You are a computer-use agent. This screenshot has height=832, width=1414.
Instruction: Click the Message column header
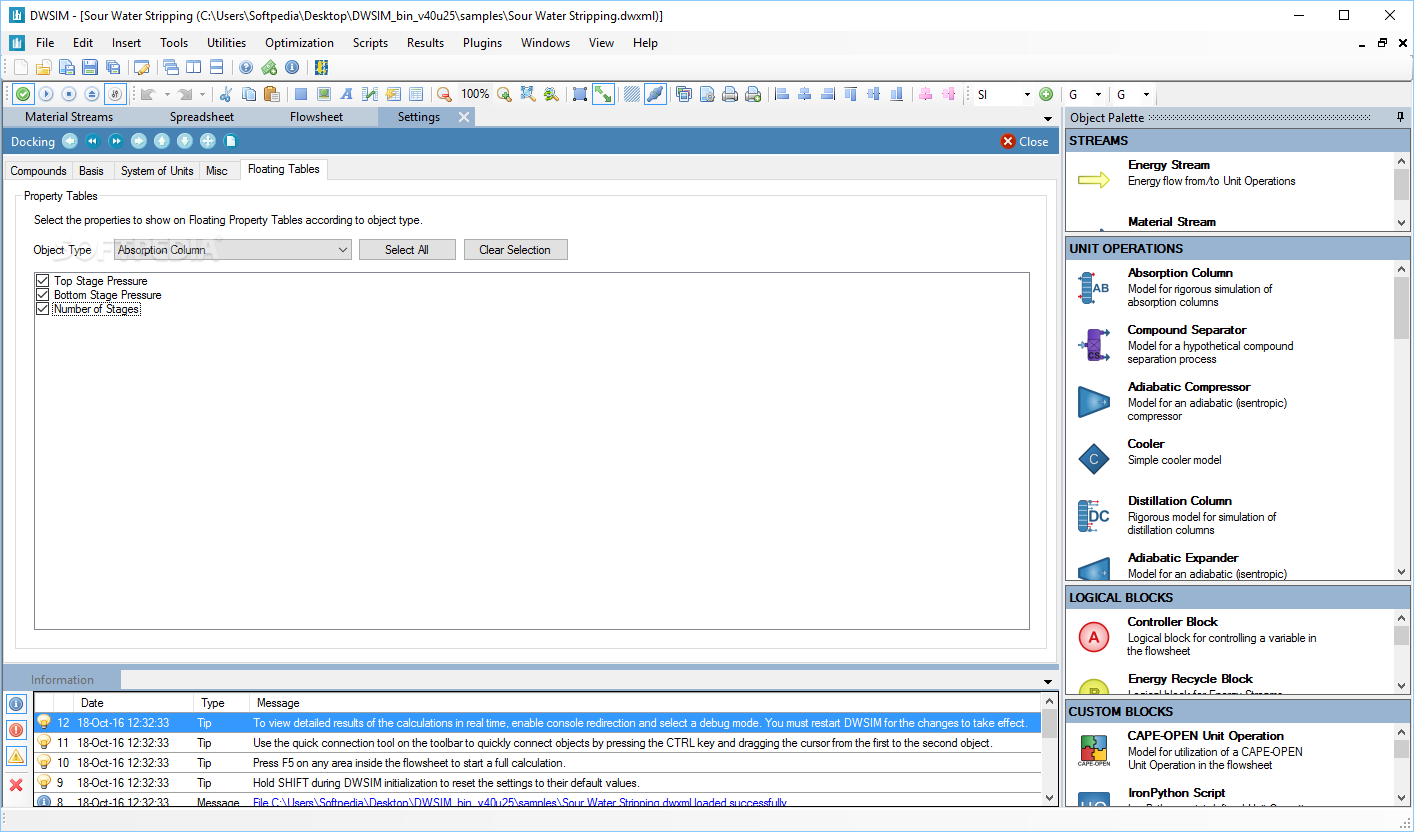(646, 703)
